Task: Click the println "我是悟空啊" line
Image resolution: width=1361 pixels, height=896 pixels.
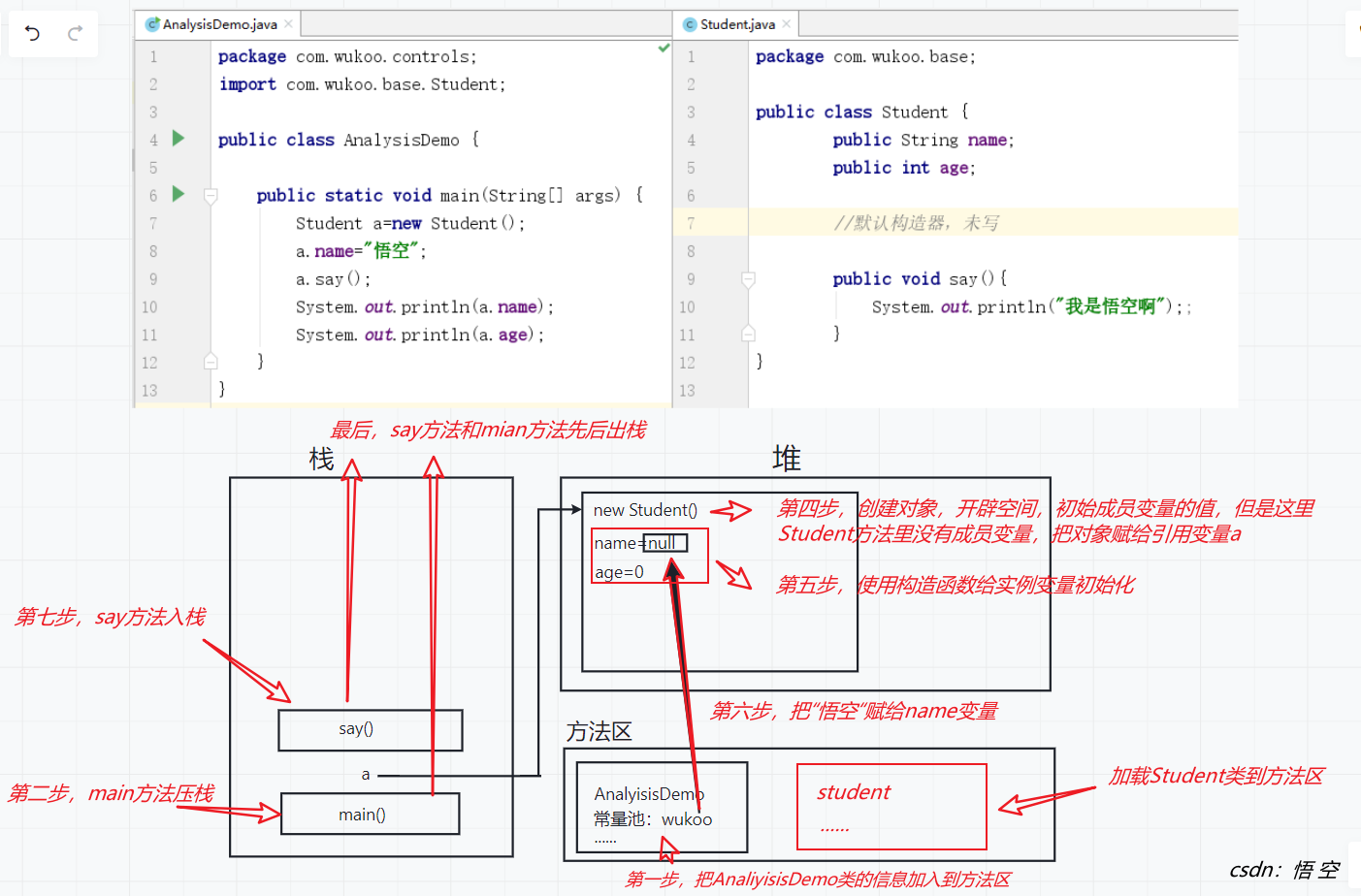Action: [x=1030, y=306]
